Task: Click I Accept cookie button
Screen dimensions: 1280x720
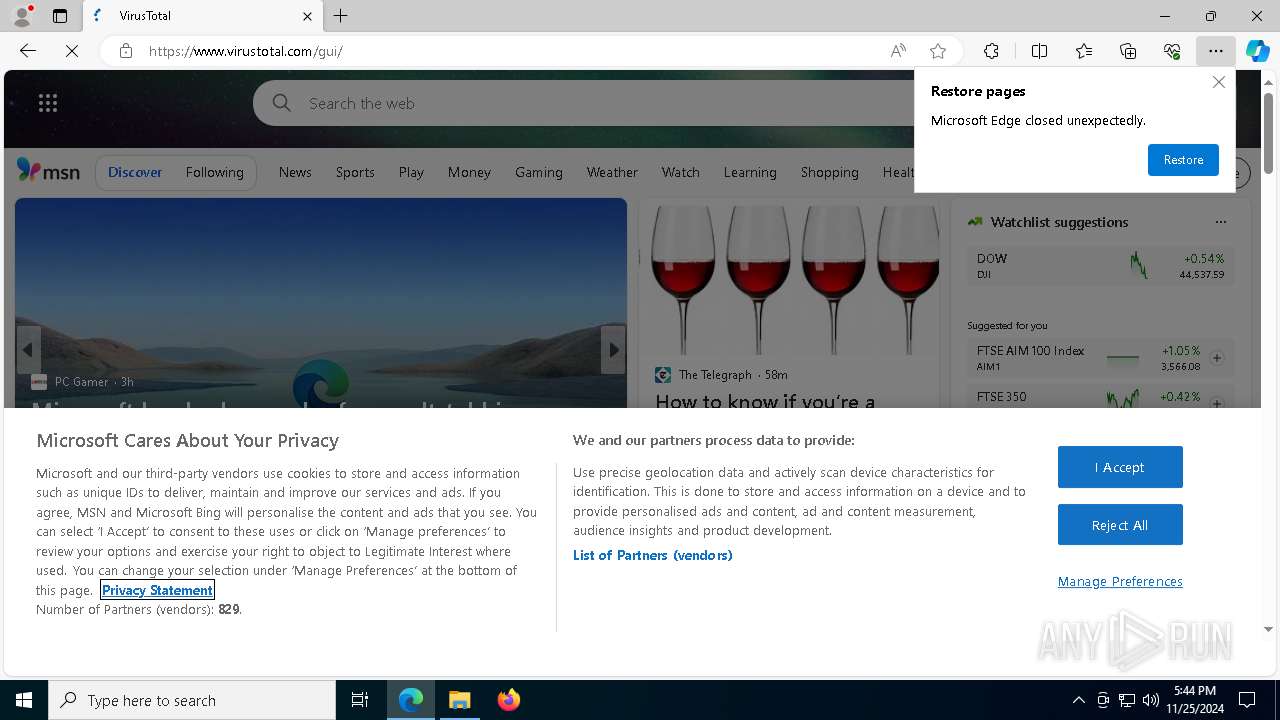Action: pos(1120,467)
